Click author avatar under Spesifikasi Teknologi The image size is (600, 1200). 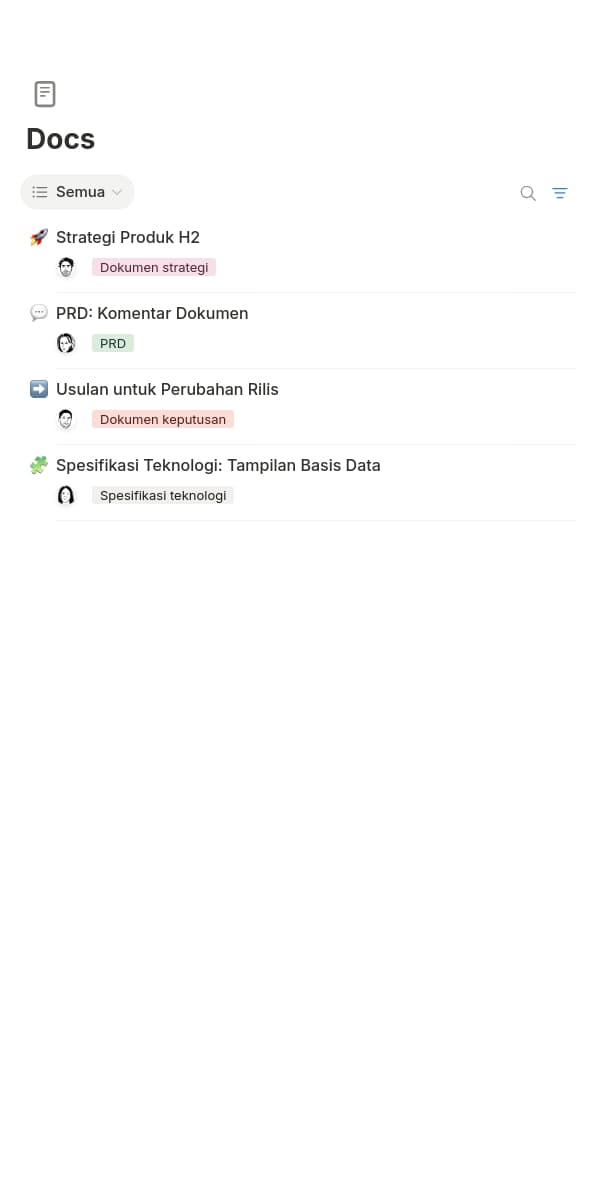pos(66,495)
